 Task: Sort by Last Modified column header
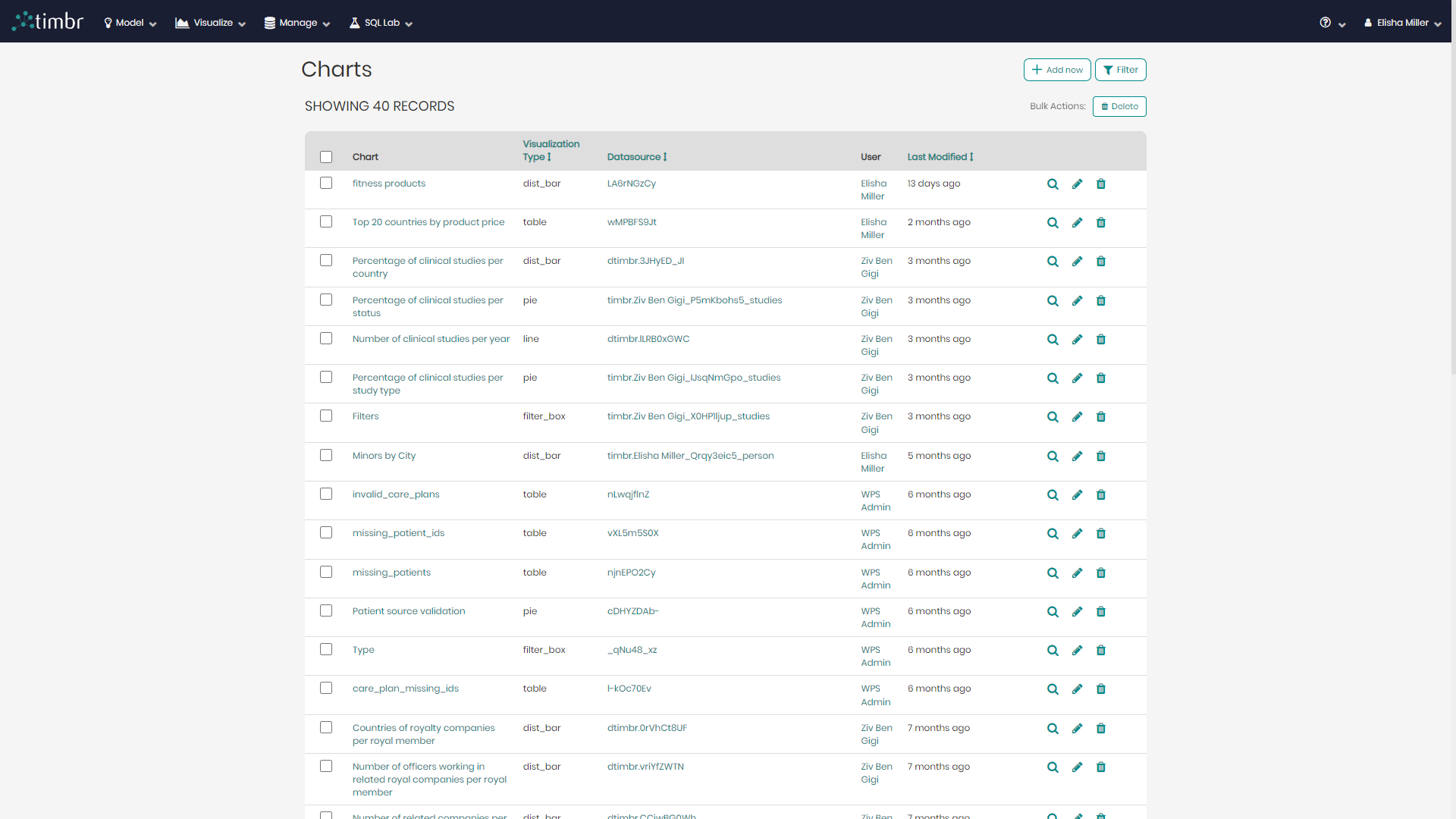940,157
